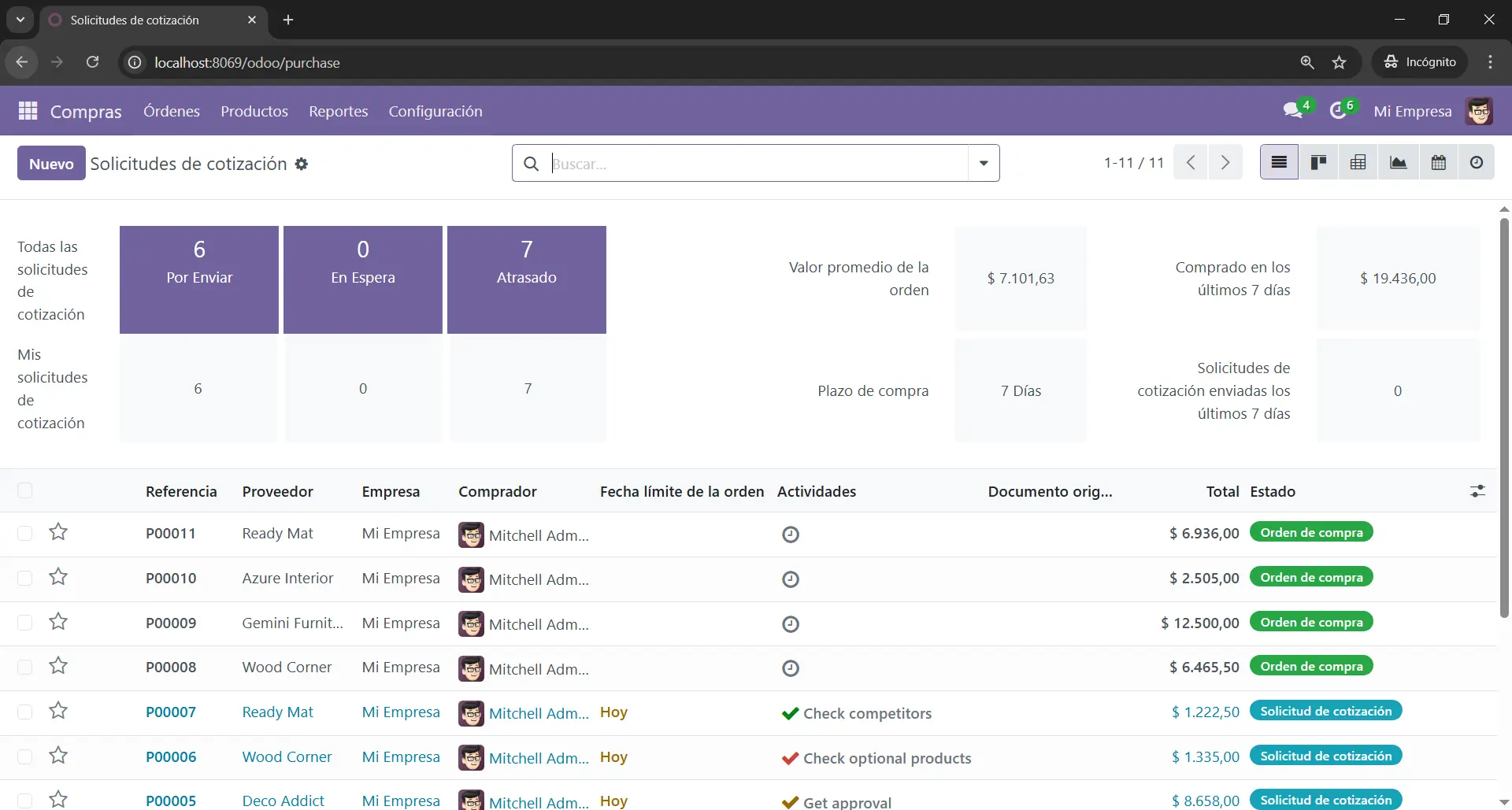Click the Nuevo button

51,164
